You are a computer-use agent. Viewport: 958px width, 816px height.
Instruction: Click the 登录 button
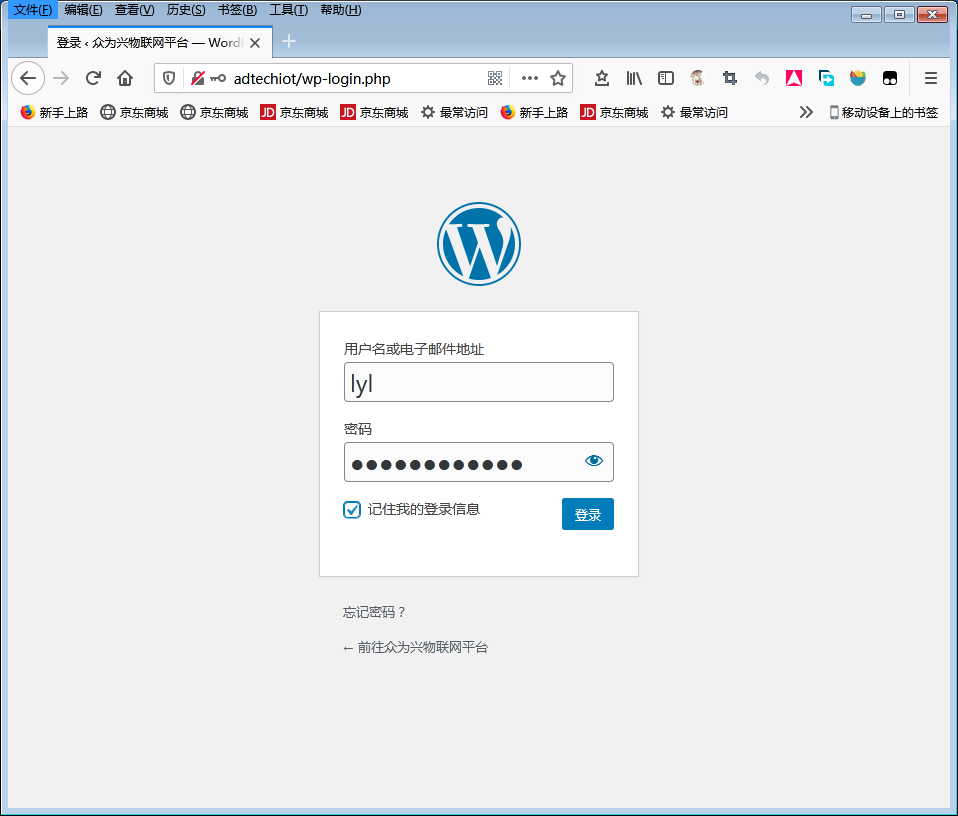[587, 514]
